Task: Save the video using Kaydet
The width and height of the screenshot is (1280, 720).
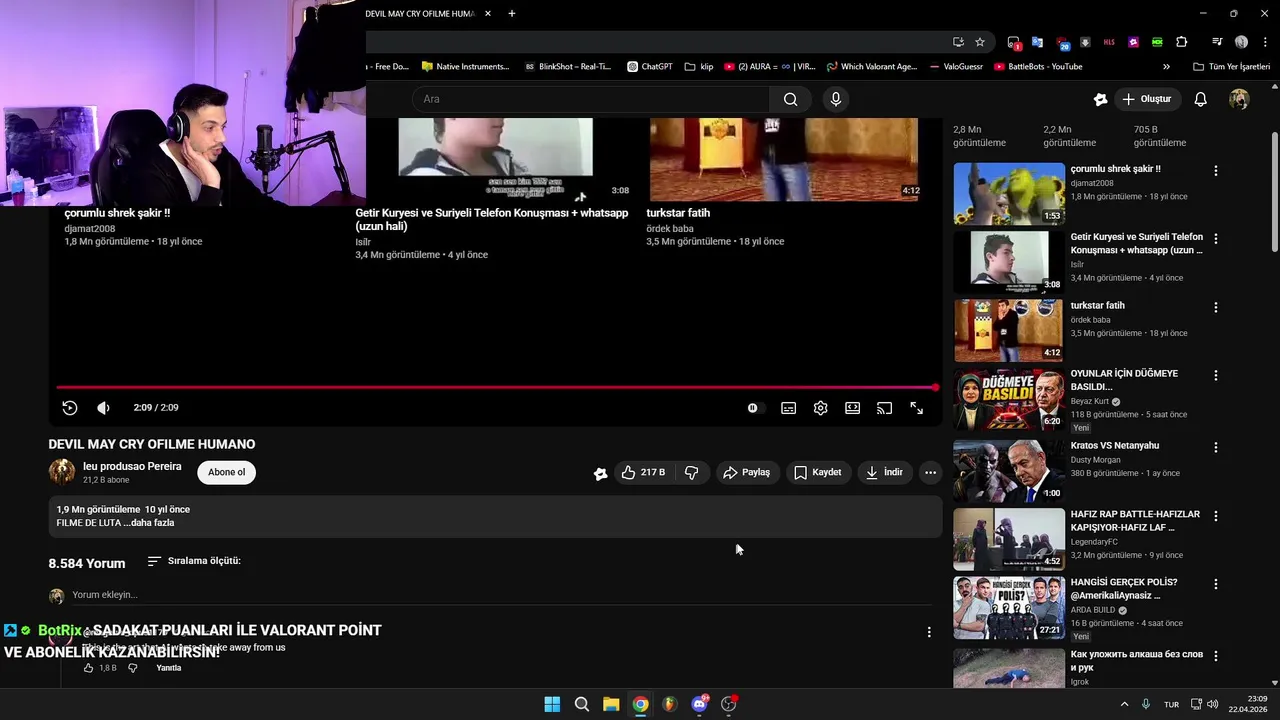Action: click(x=817, y=472)
